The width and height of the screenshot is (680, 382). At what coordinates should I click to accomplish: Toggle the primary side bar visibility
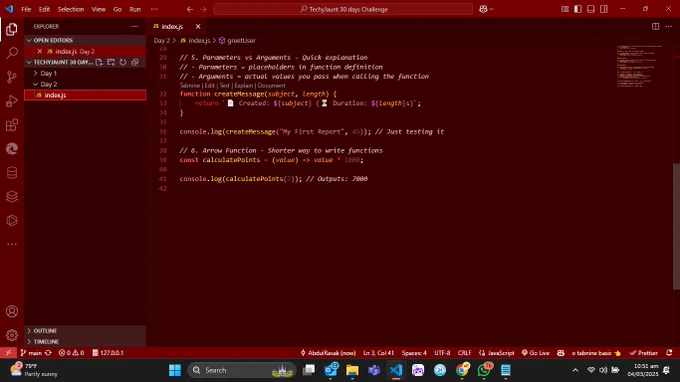point(578,9)
